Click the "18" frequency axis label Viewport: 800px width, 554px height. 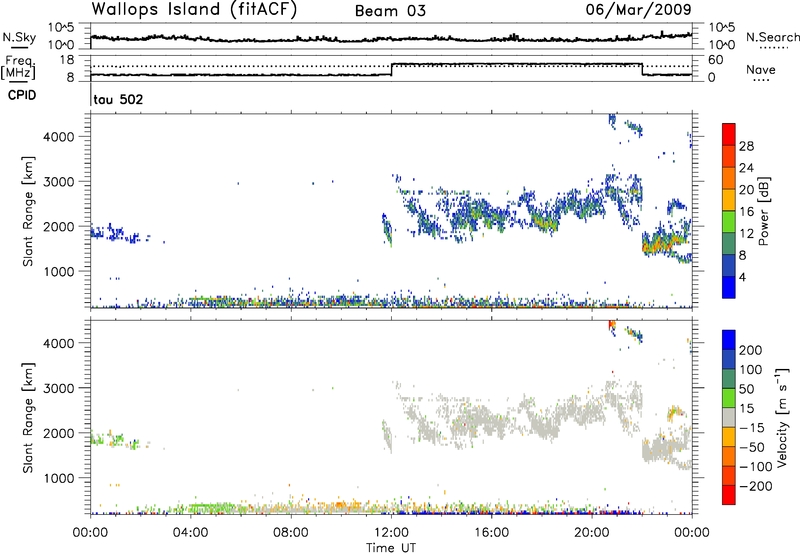click(67, 60)
